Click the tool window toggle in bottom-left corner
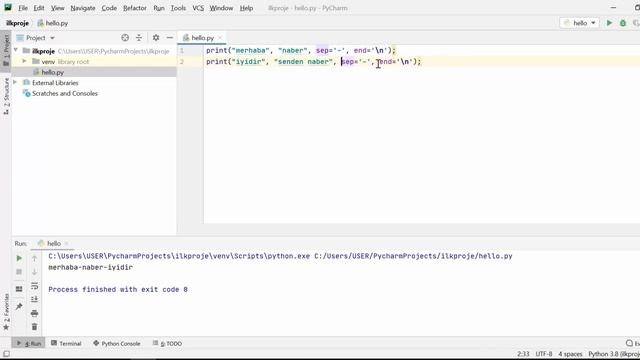 tap(6, 354)
